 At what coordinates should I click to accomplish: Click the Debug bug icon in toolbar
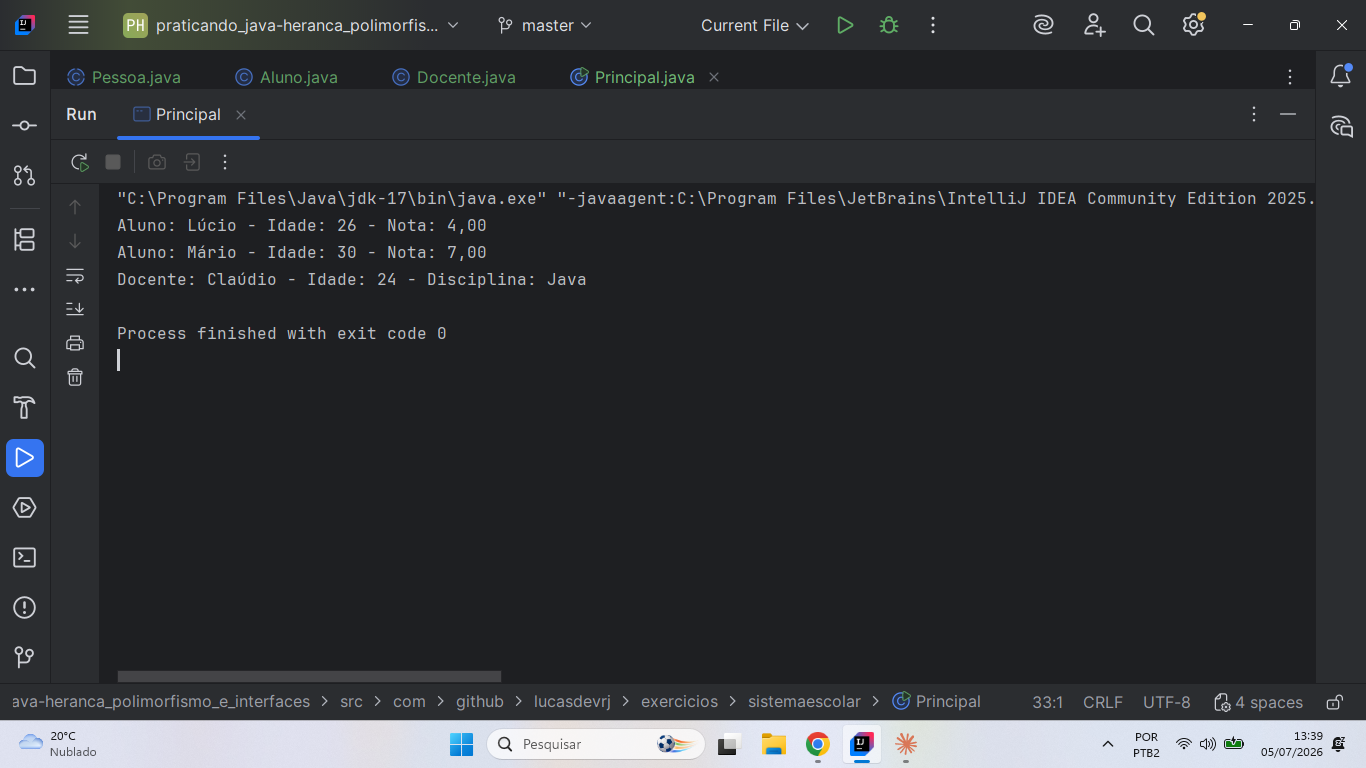(889, 26)
